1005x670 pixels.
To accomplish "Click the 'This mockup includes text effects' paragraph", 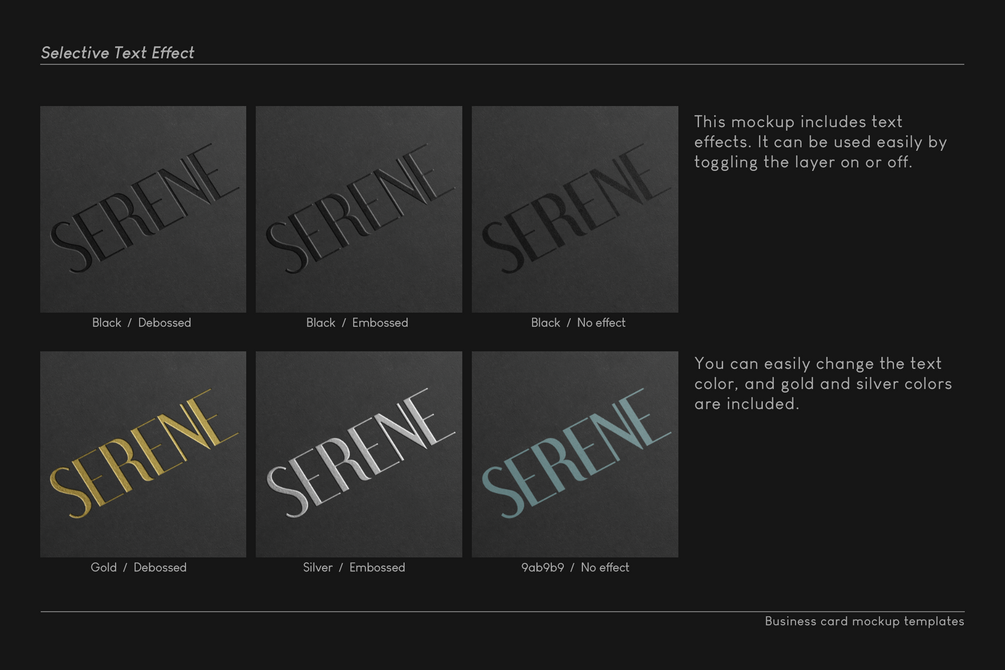I will point(820,142).
